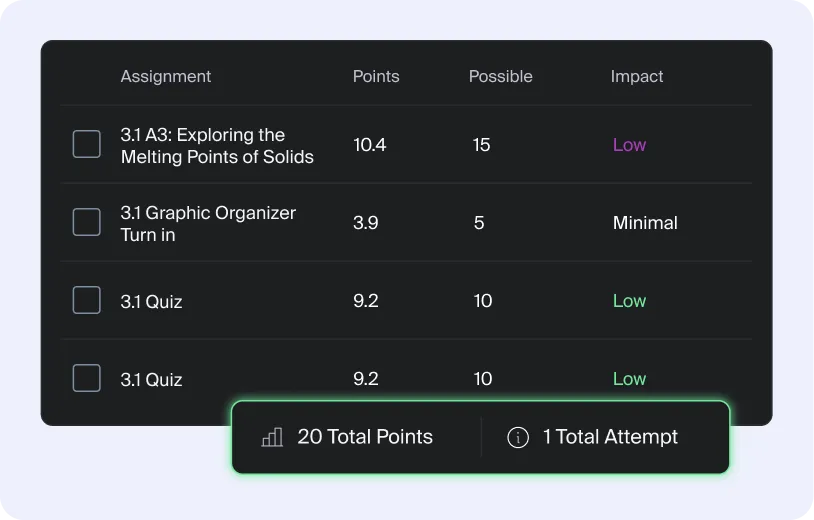Open the 3.1 Graphic Organizer Turn in assignment

click(208, 224)
